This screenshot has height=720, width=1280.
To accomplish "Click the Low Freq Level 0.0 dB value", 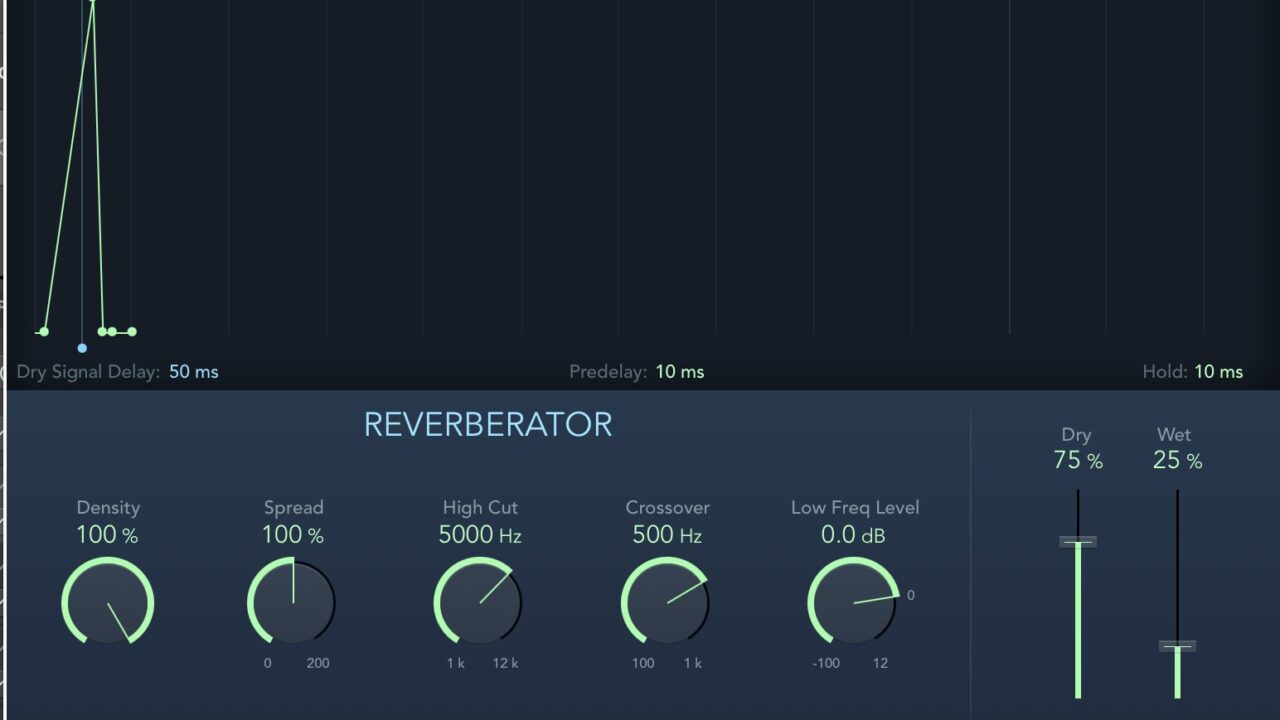I will (x=853, y=535).
